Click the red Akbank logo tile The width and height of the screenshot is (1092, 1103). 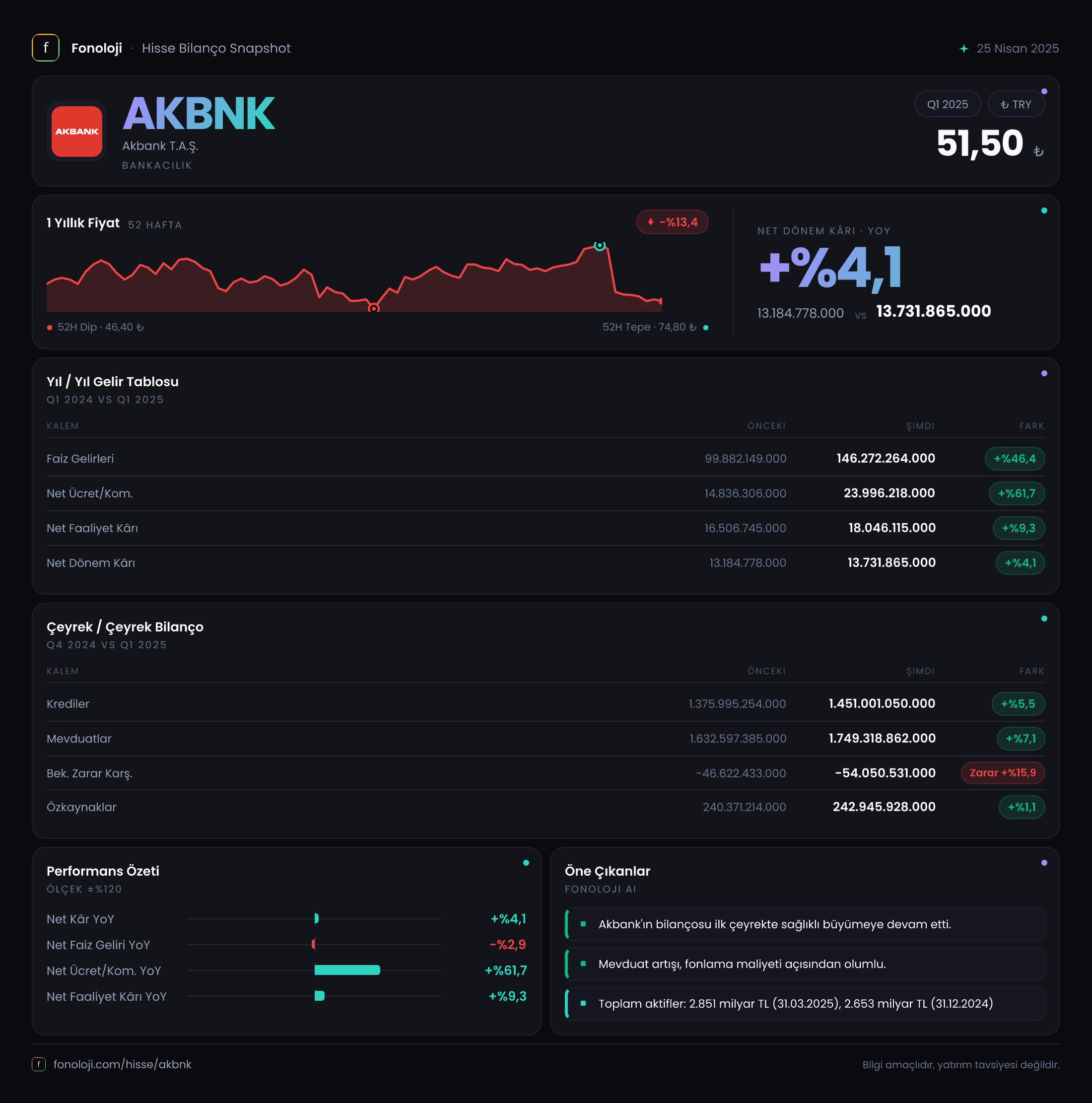pos(76,132)
